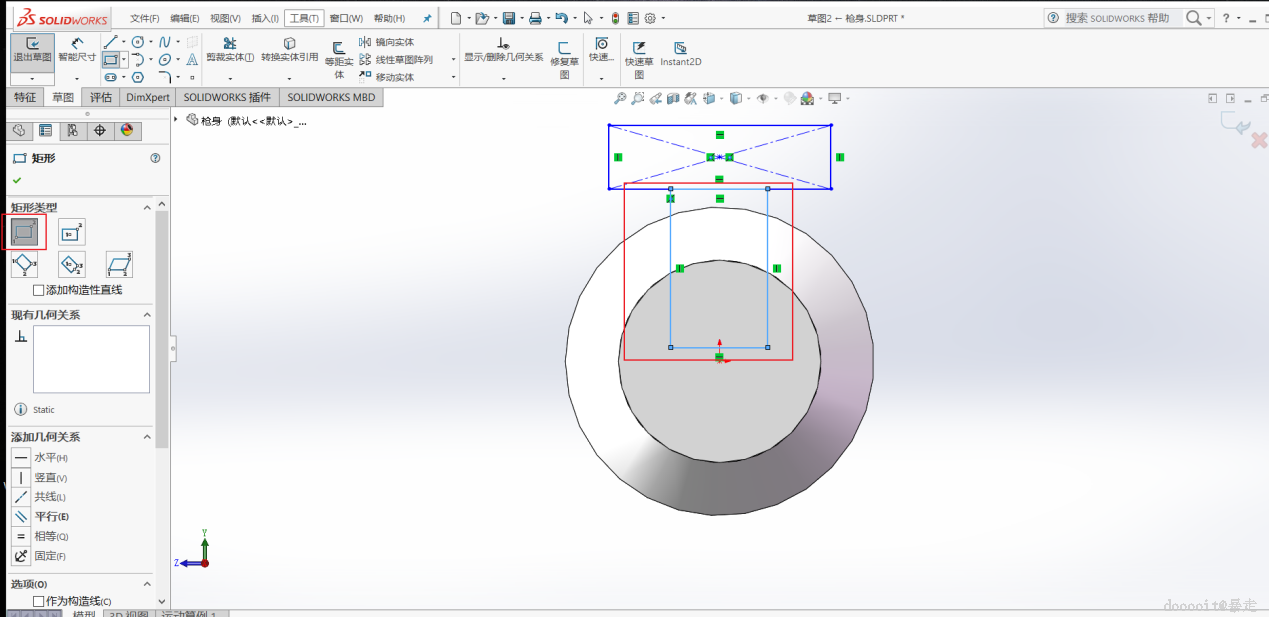The width and height of the screenshot is (1269, 617).
Task: Switch to the 特征 tab
Action: 24,97
